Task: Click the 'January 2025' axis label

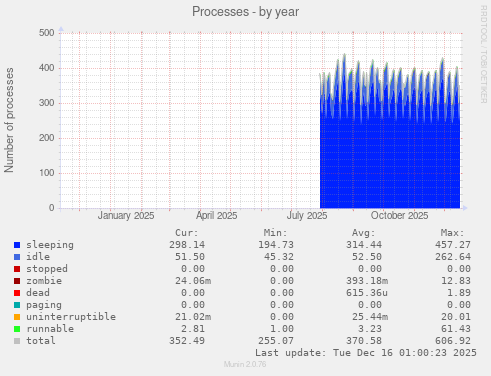Action: click(x=126, y=216)
